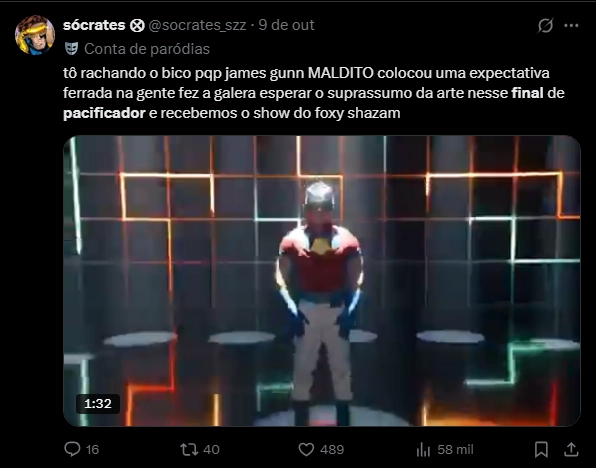Play the Peacemaker video thumbnail
The height and width of the screenshot is (468, 596).
(322, 281)
